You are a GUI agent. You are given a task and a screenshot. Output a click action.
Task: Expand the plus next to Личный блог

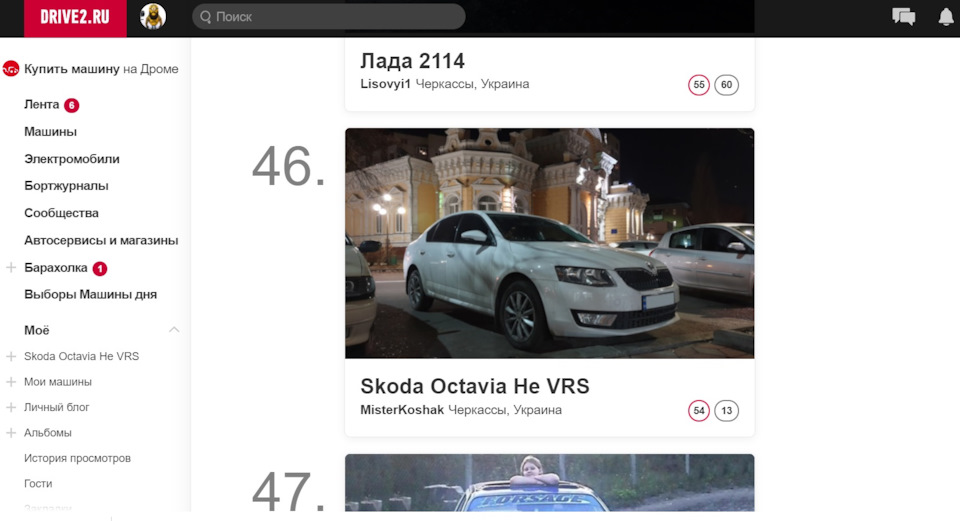point(10,407)
